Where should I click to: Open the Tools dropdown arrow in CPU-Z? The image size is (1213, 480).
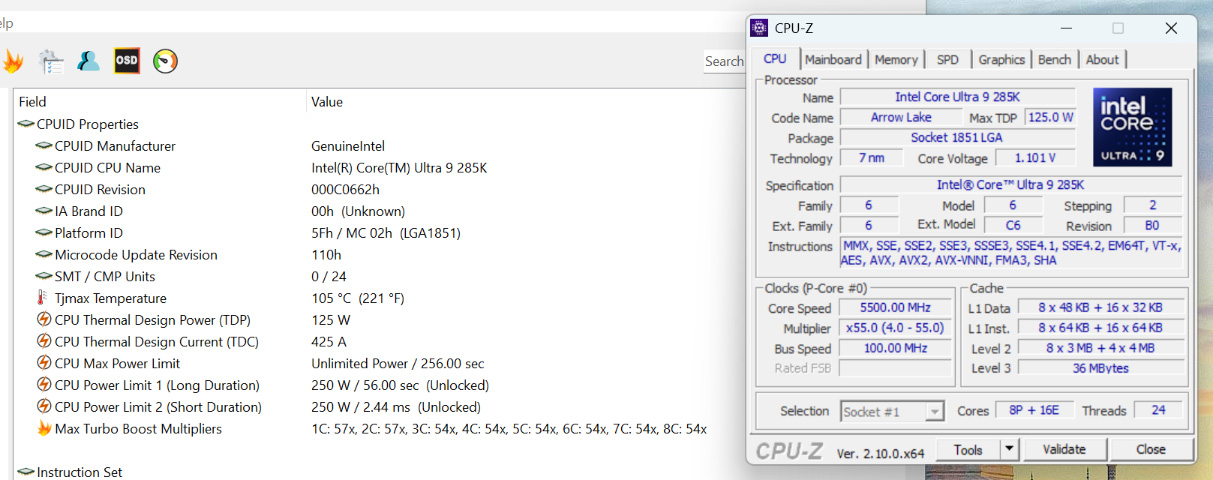[x=1009, y=450]
